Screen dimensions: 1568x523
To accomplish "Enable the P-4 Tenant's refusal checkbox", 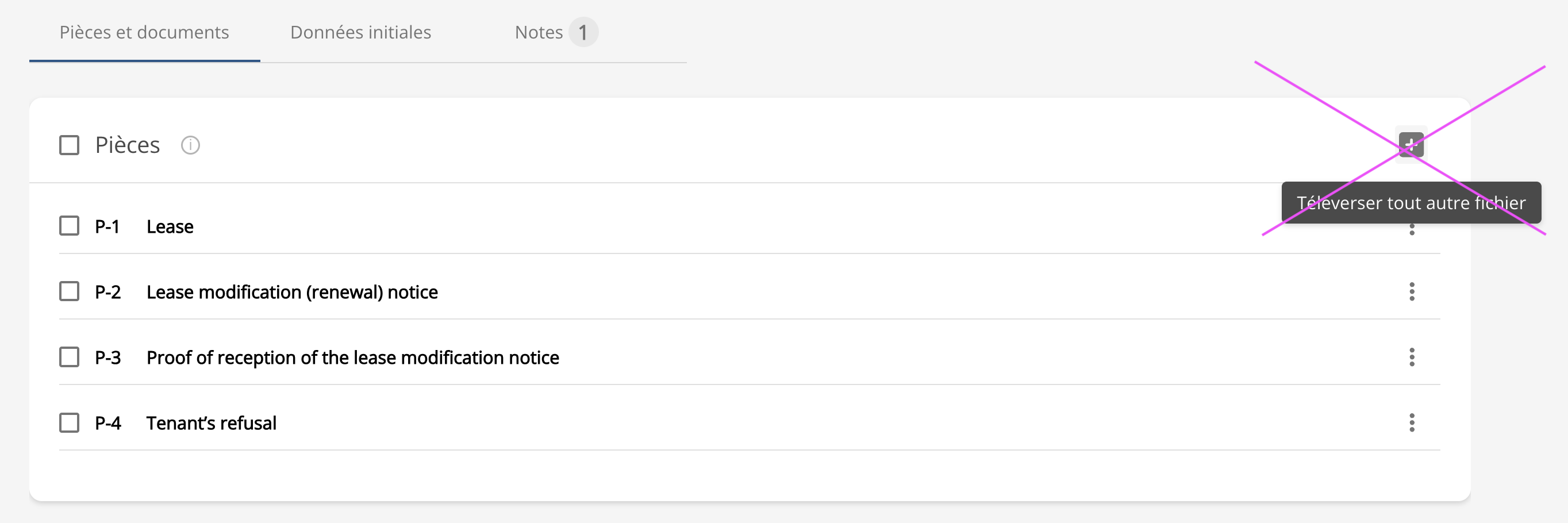I will [70, 422].
